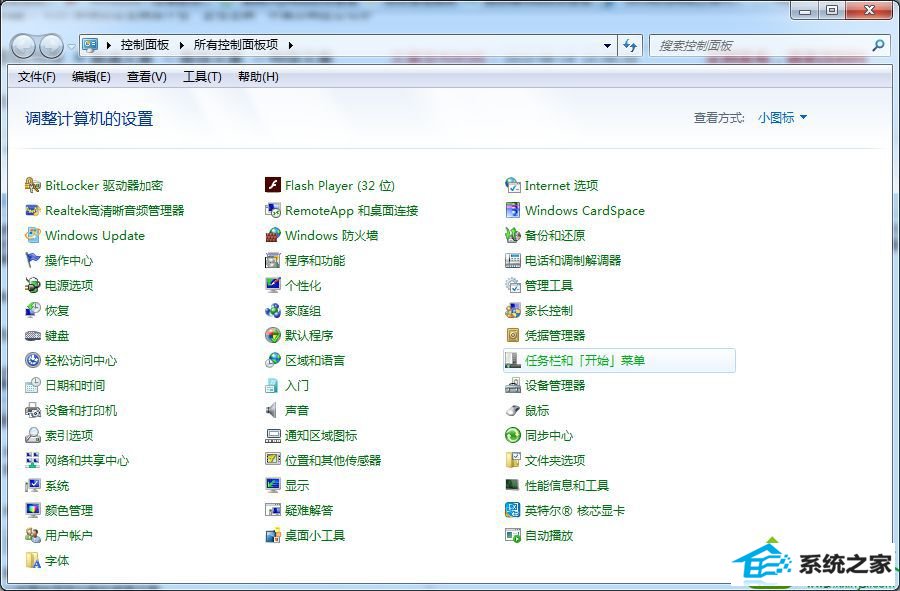Expand the root arrow before 控制面板
The height and width of the screenshot is (591, 900).
(x=108, y=45)
